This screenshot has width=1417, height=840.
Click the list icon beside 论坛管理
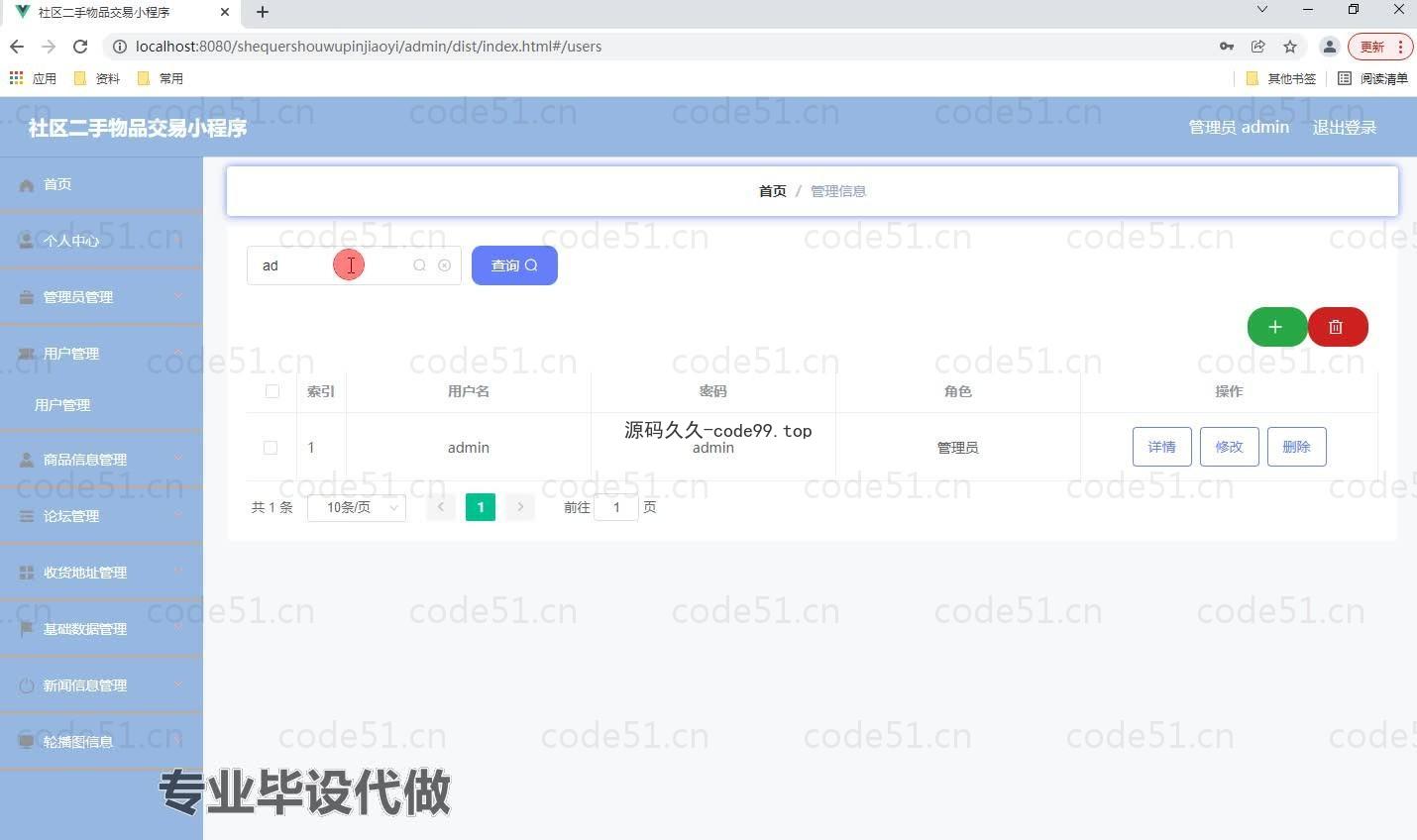click(x=27, y=516)
